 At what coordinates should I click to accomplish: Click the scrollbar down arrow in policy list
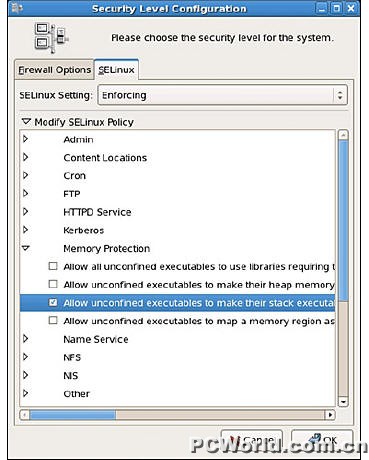click(x=343, y=401)
